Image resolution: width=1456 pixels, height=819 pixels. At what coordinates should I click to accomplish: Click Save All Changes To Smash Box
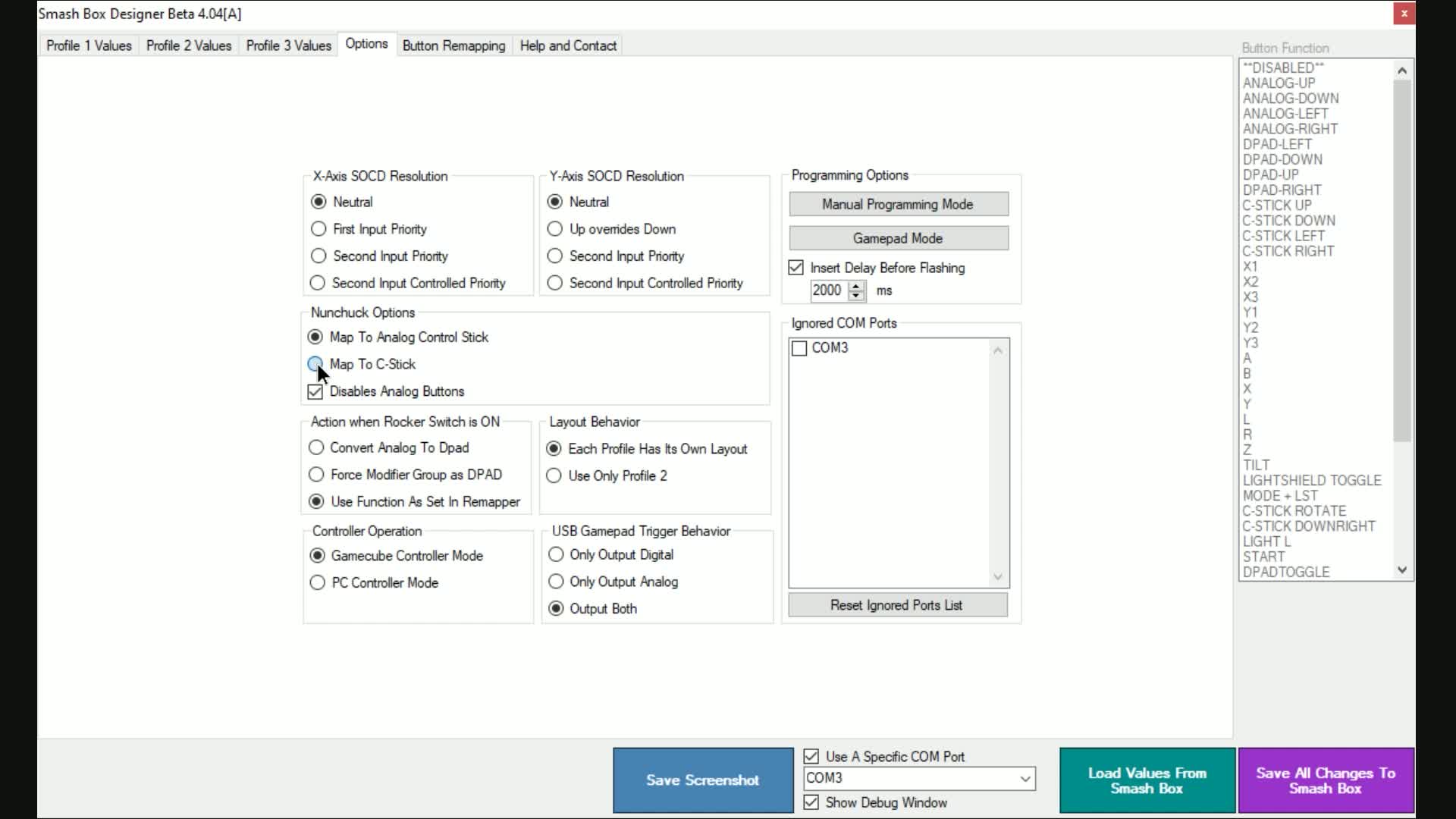tap(1326, 780)
